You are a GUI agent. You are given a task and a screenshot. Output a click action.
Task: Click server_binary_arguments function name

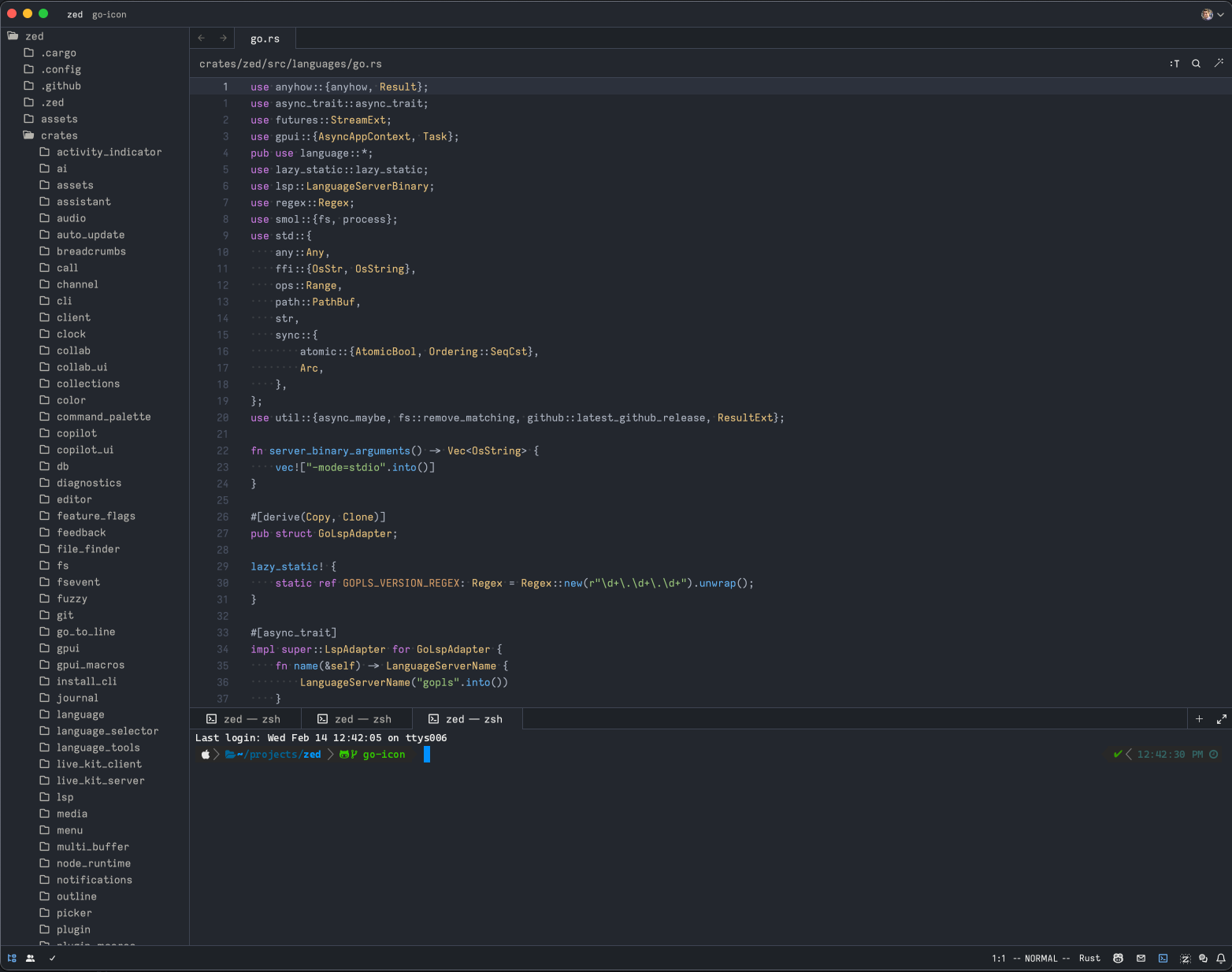tap(340, 451)
